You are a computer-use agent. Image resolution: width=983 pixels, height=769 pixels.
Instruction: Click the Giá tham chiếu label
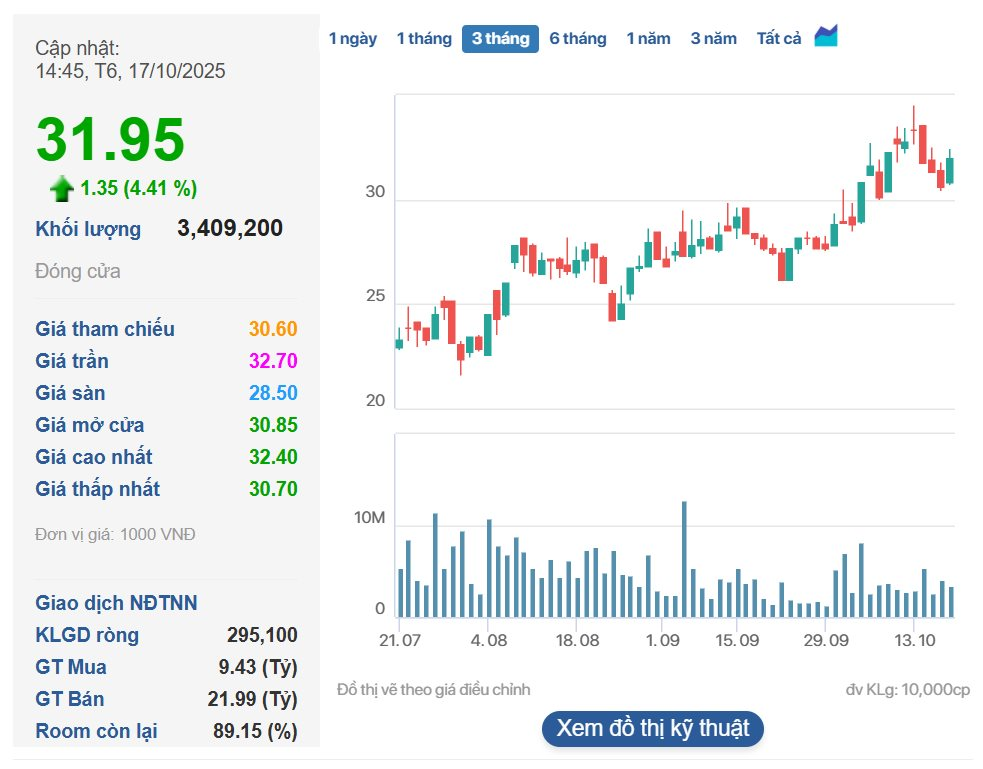105,329
